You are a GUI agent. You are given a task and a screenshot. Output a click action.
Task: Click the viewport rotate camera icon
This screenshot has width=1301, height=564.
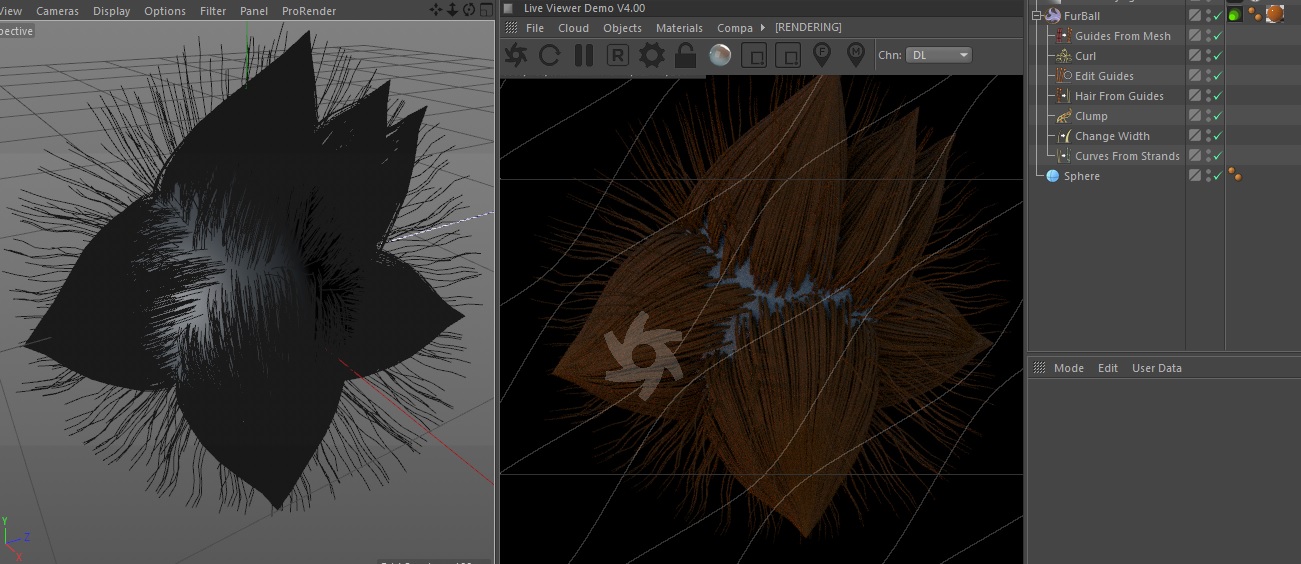[471, 10]
